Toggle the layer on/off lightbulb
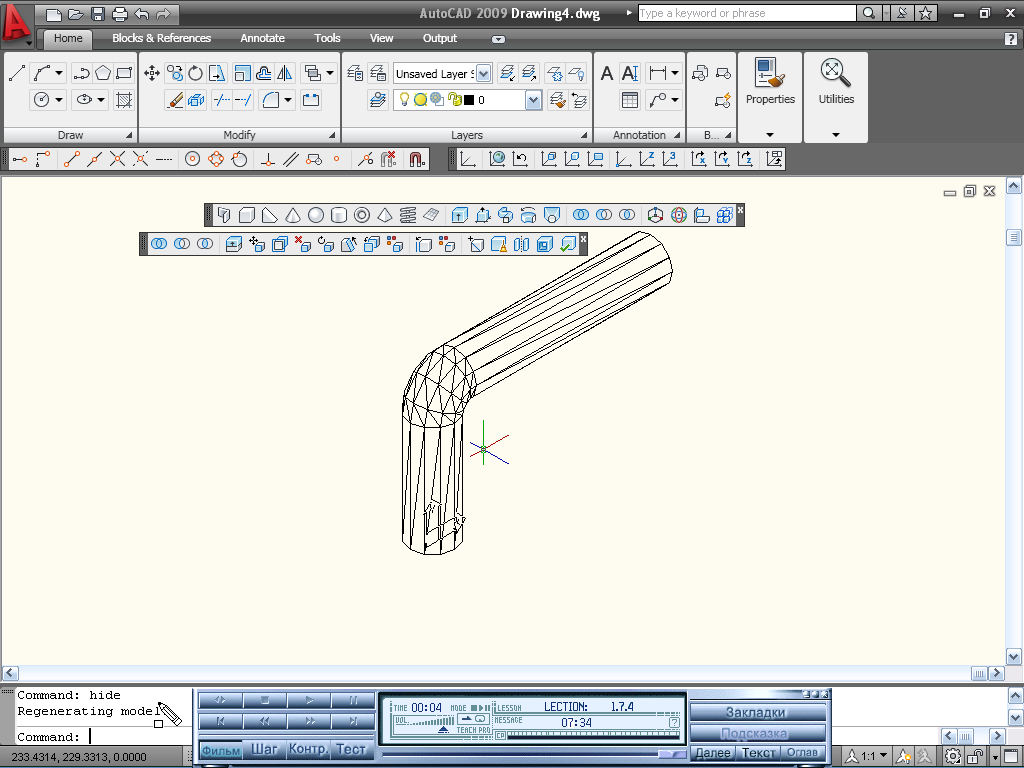The image size is (1024, 768). (x=404, y=100)
